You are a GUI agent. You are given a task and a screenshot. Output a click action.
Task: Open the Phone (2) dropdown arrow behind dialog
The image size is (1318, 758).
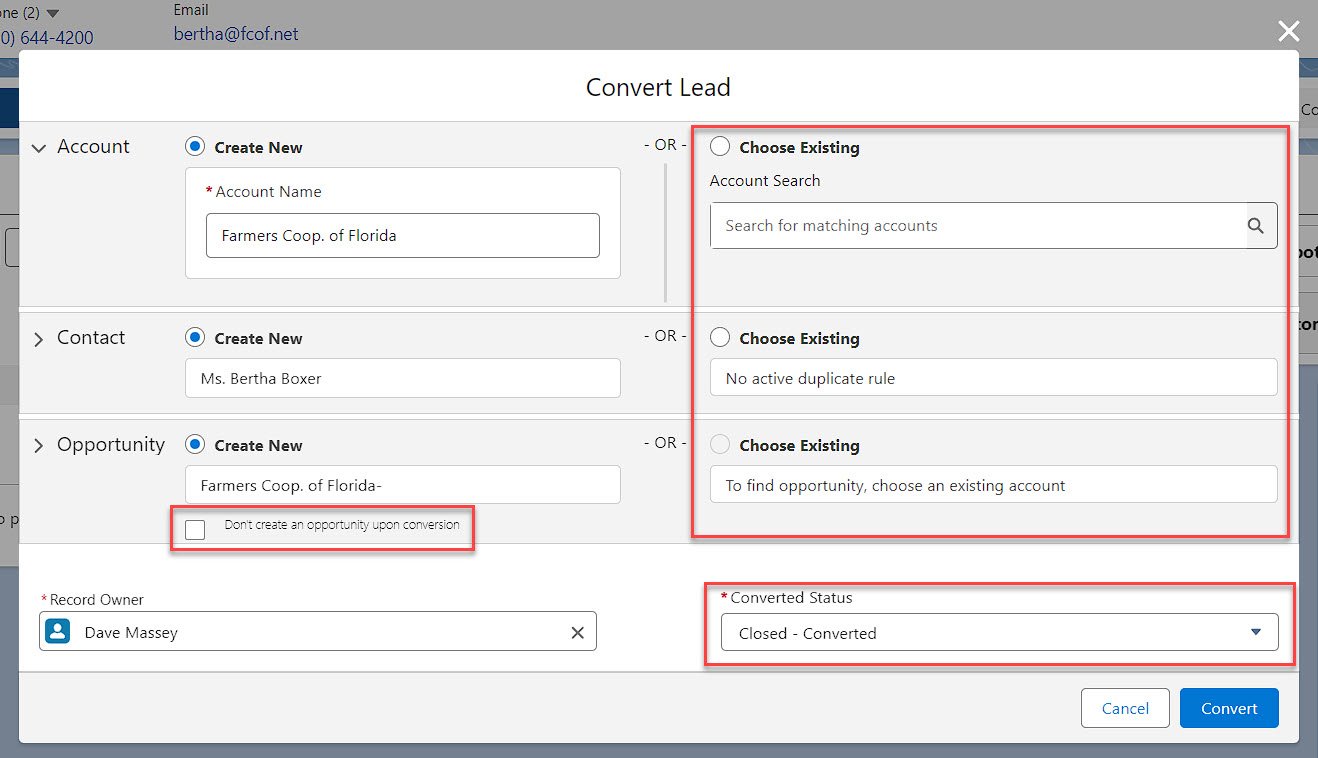53,13
